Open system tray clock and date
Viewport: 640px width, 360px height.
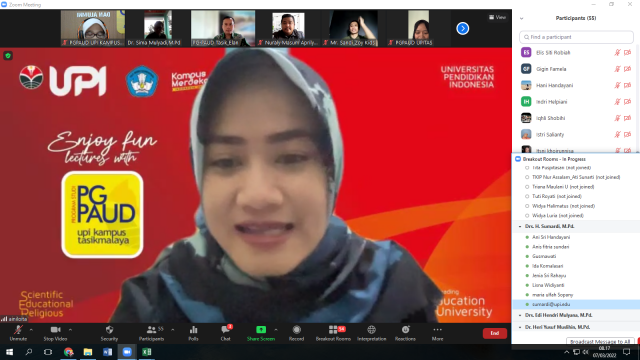pos(604,352)
